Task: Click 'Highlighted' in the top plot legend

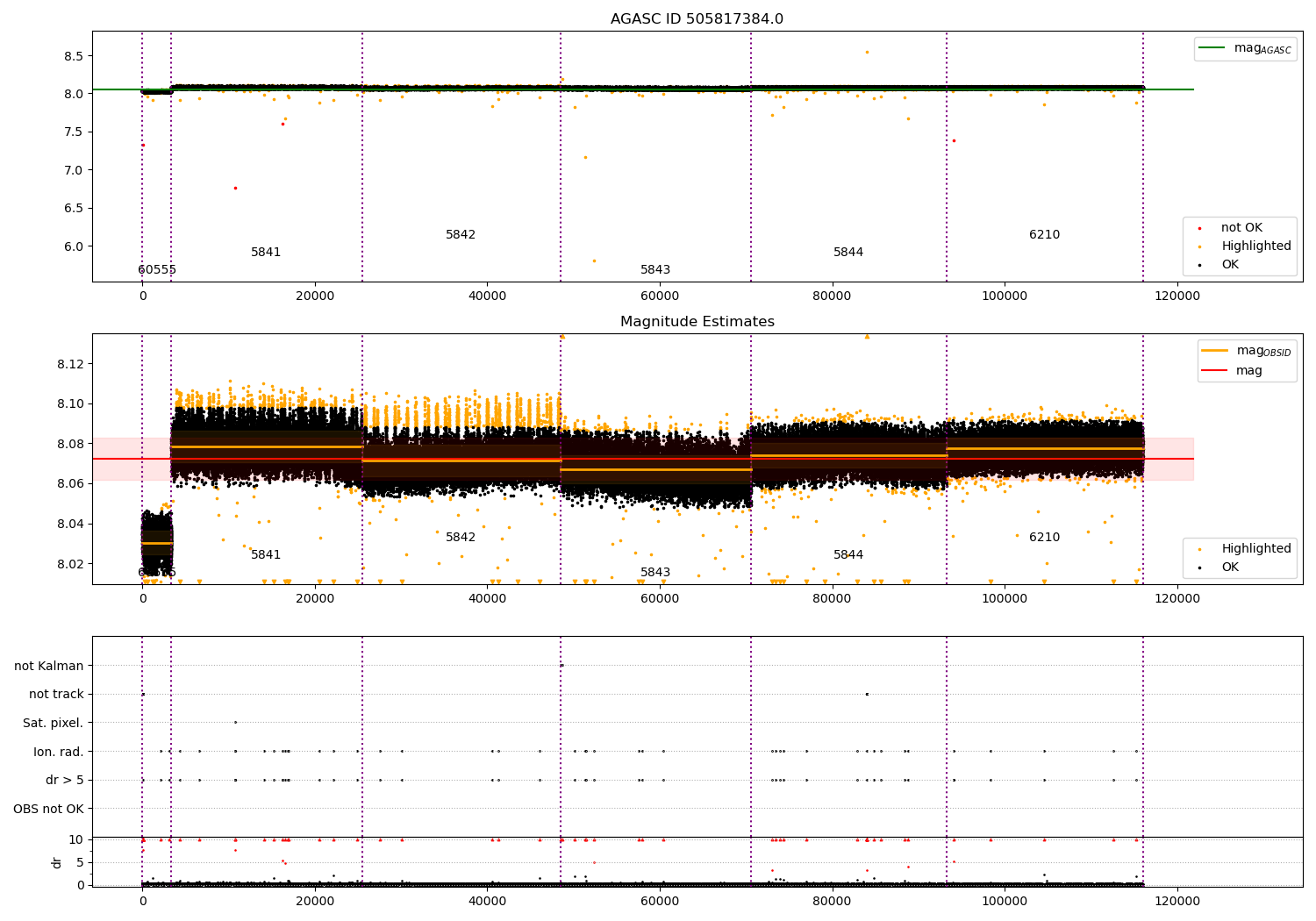Action: pyautogui.click(x=1255, y=246)
